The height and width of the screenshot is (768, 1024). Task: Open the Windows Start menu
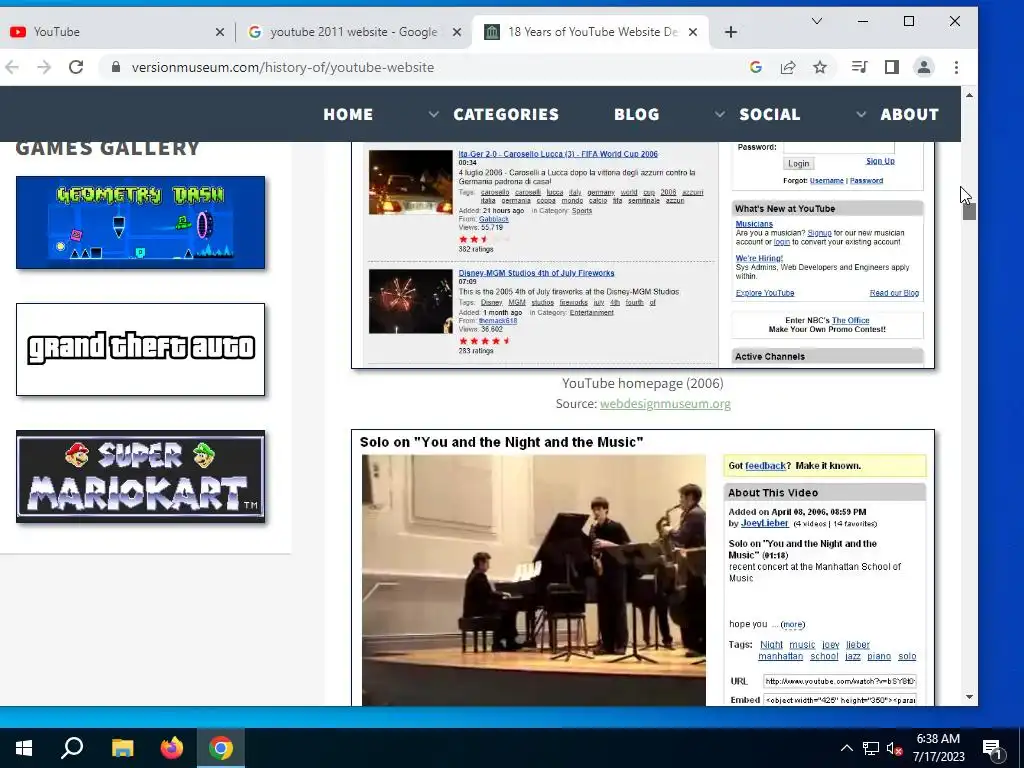pos(24,748)
